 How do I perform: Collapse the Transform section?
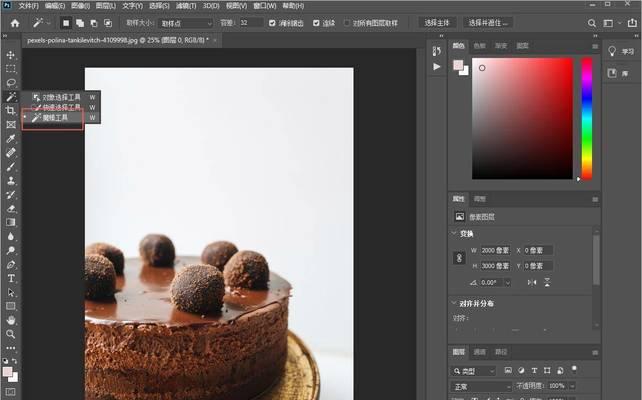[454, 233]
